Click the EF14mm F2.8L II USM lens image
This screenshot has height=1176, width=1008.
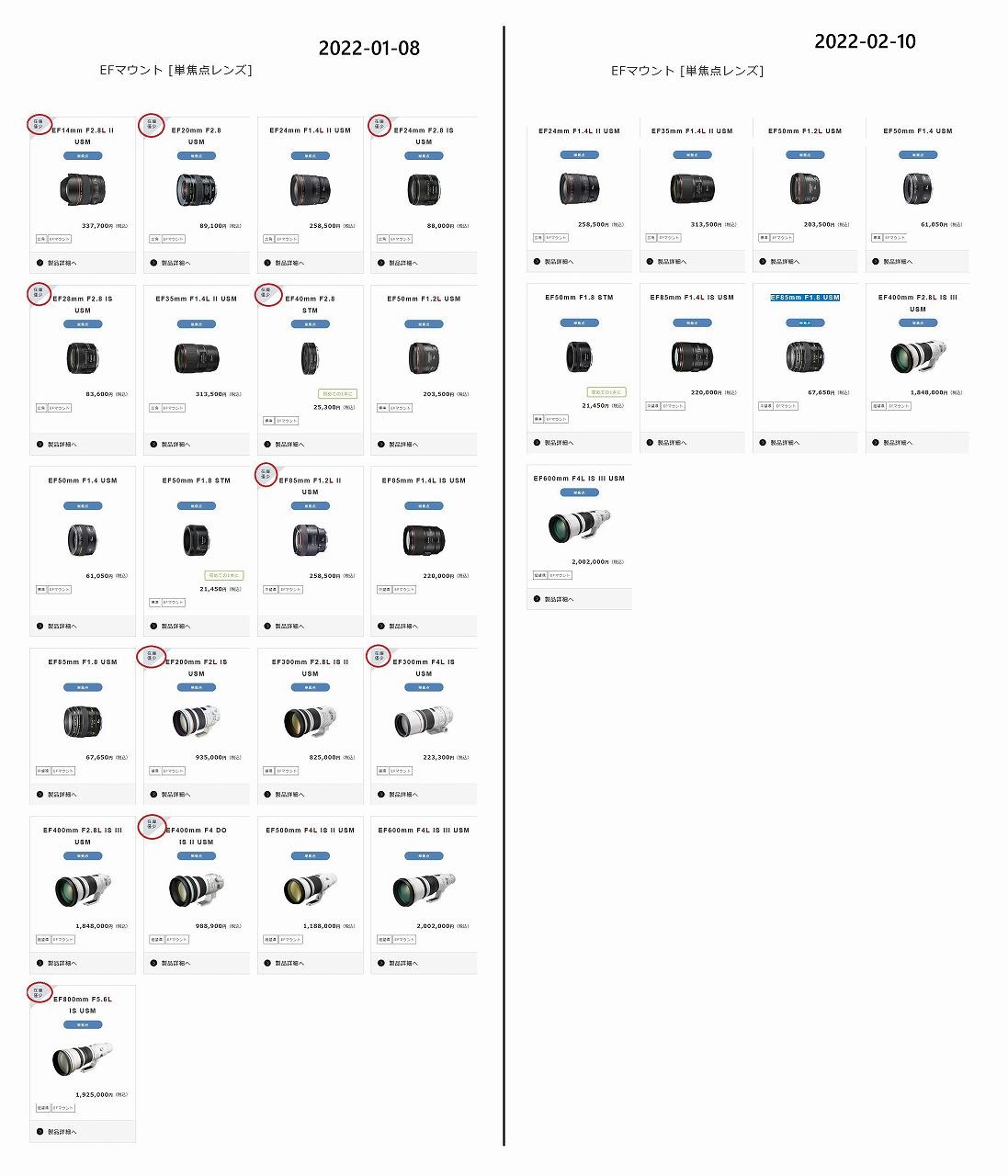click(83, 189)
